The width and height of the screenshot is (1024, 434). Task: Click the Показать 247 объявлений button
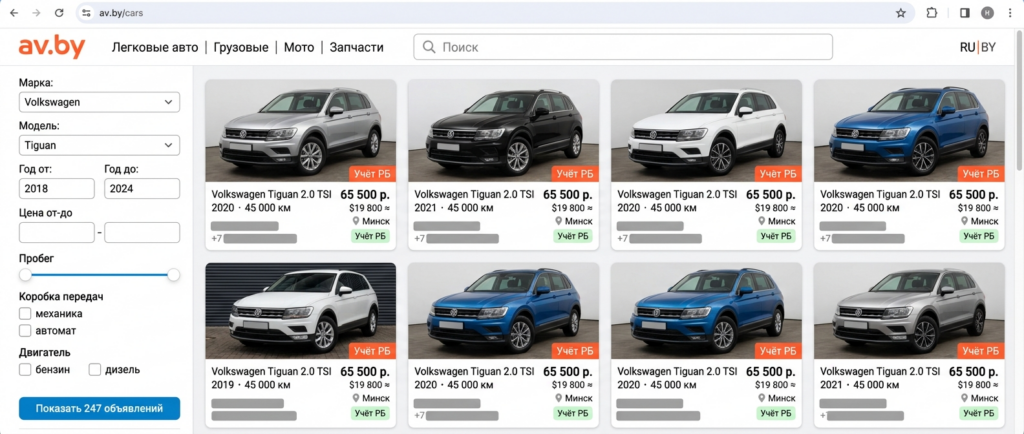(99, 409)
